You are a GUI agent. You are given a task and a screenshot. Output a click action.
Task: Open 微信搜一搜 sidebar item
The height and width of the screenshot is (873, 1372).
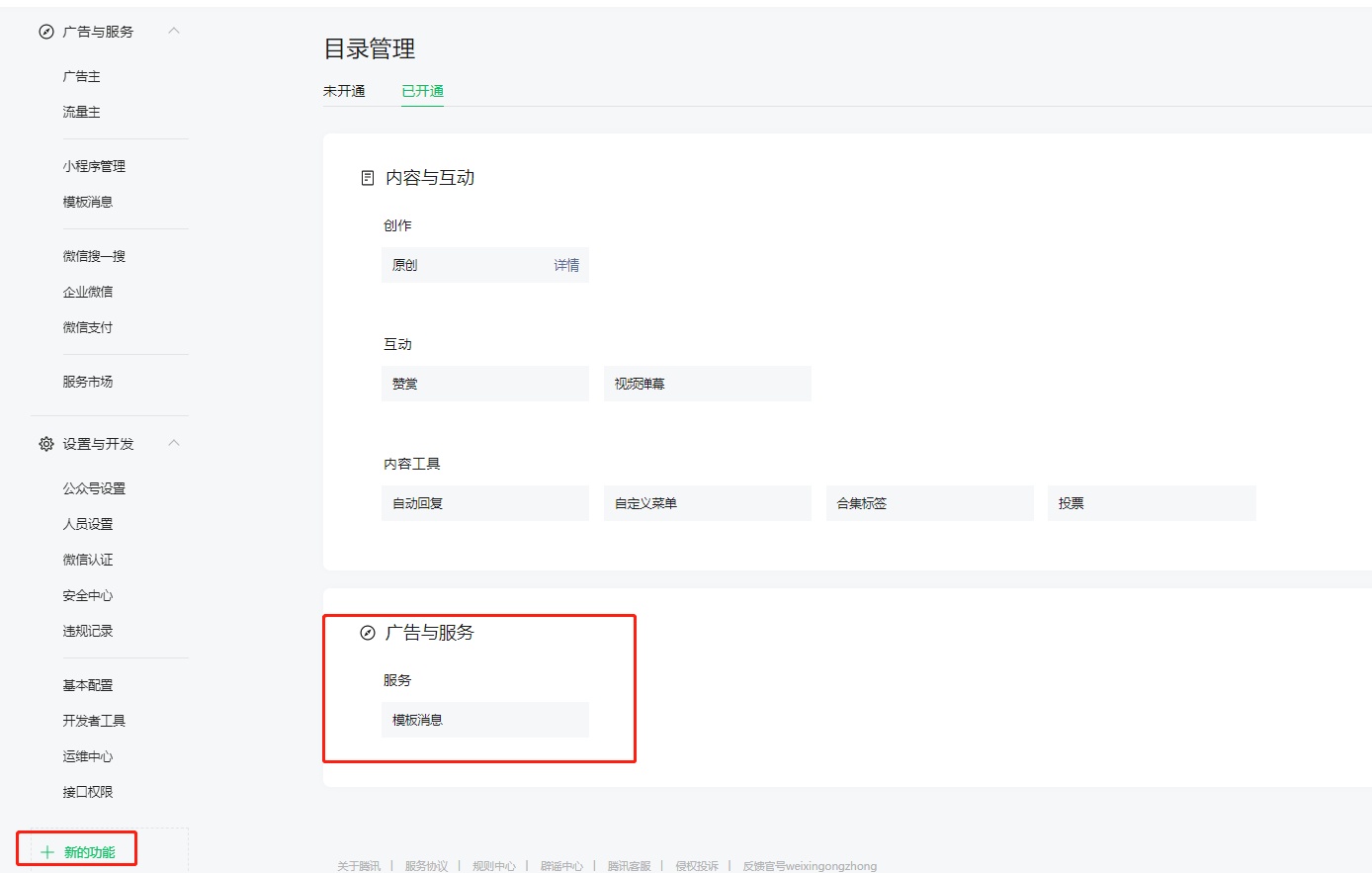coord(94,256)
